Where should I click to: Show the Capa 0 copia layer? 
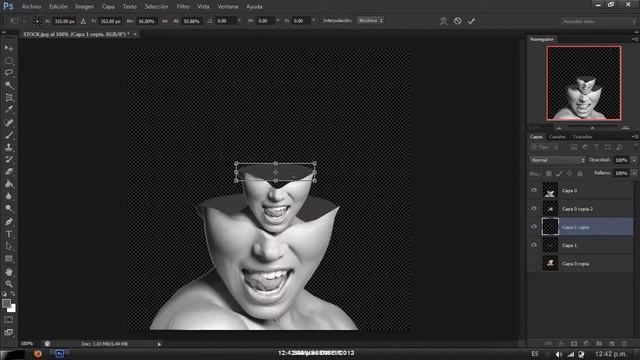click(534, 263)
